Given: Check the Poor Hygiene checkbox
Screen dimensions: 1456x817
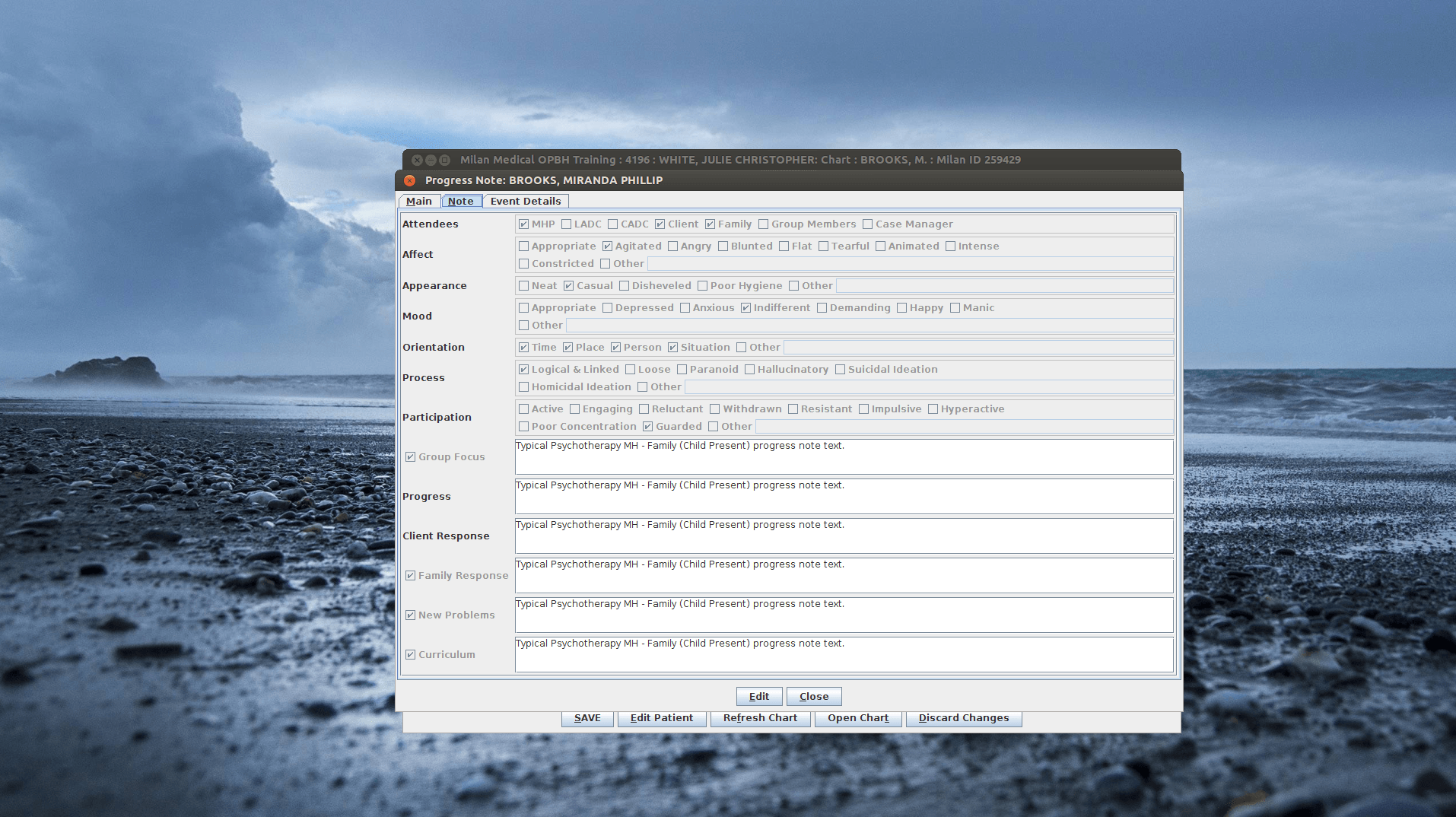Looking at the screenshot, I should [x=702, y=285].
